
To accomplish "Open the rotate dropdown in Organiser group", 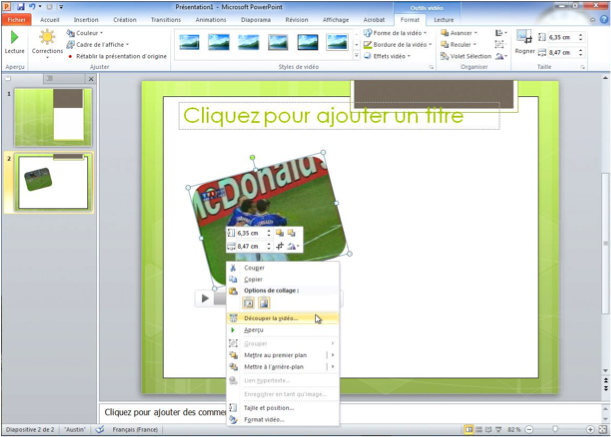I will pyautogui.click(x=501, y=56).
